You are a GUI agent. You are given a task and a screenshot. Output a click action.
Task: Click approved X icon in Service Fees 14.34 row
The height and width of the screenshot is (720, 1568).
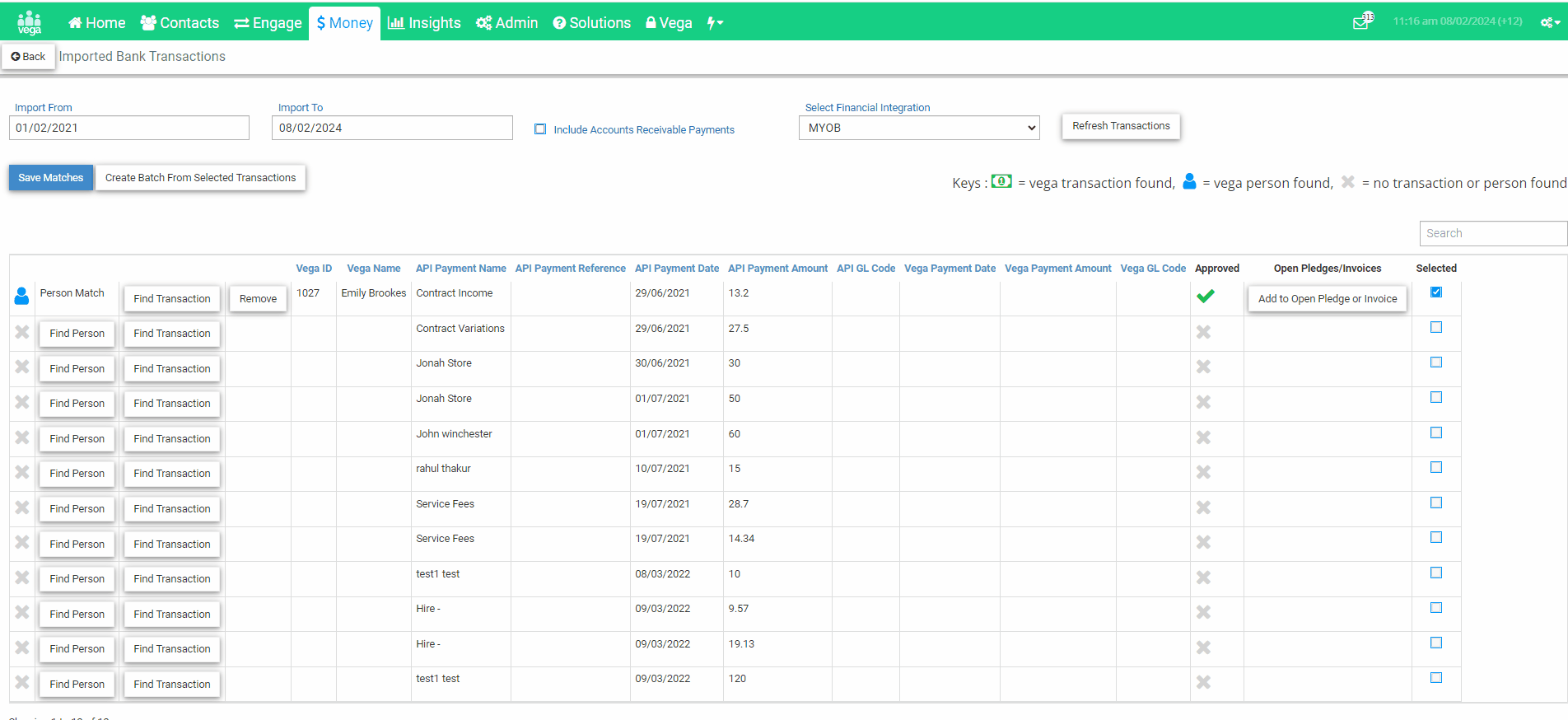(1204, 542)
